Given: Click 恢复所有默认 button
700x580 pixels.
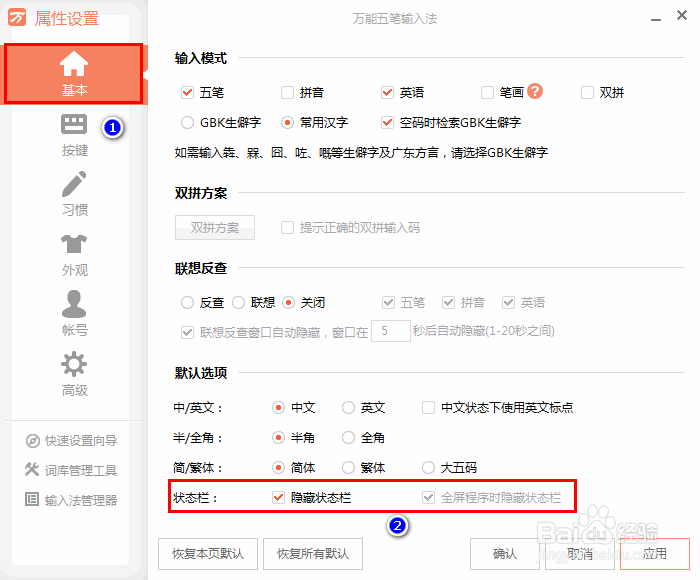Looking at the screenshot, I should [x=313, y=554].
